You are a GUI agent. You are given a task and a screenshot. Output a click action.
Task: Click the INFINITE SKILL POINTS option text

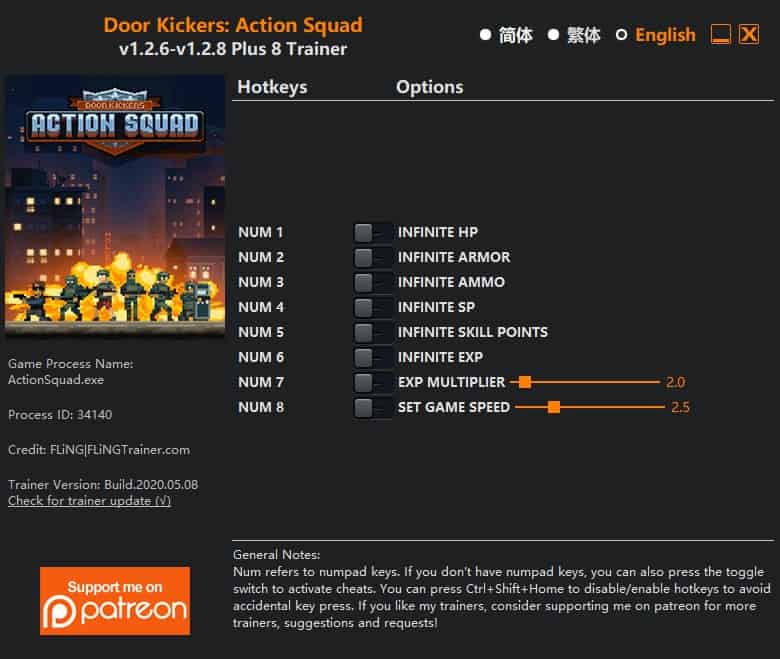tap(473, 332)
